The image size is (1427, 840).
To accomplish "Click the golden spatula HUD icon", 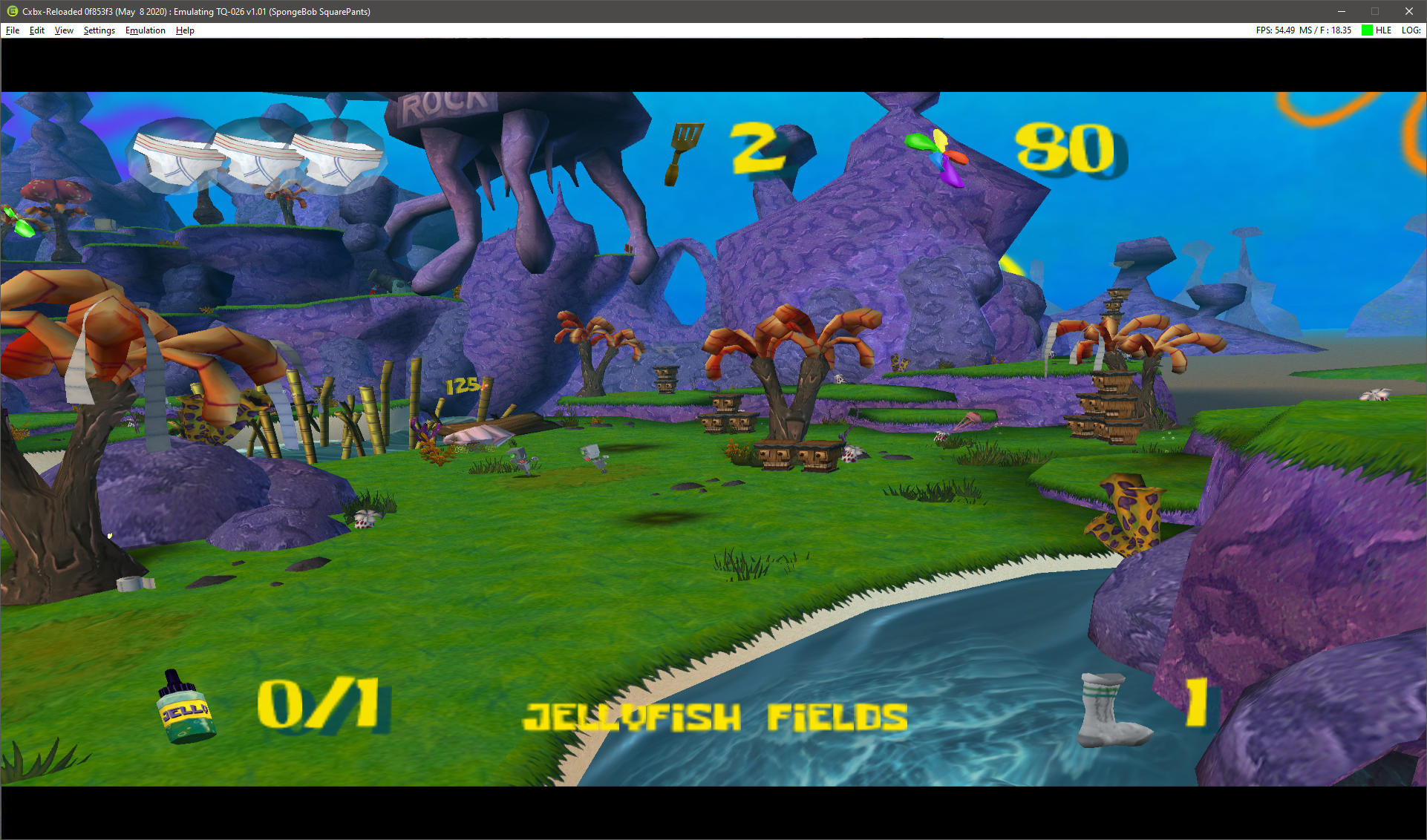I will tap(682, 154).
